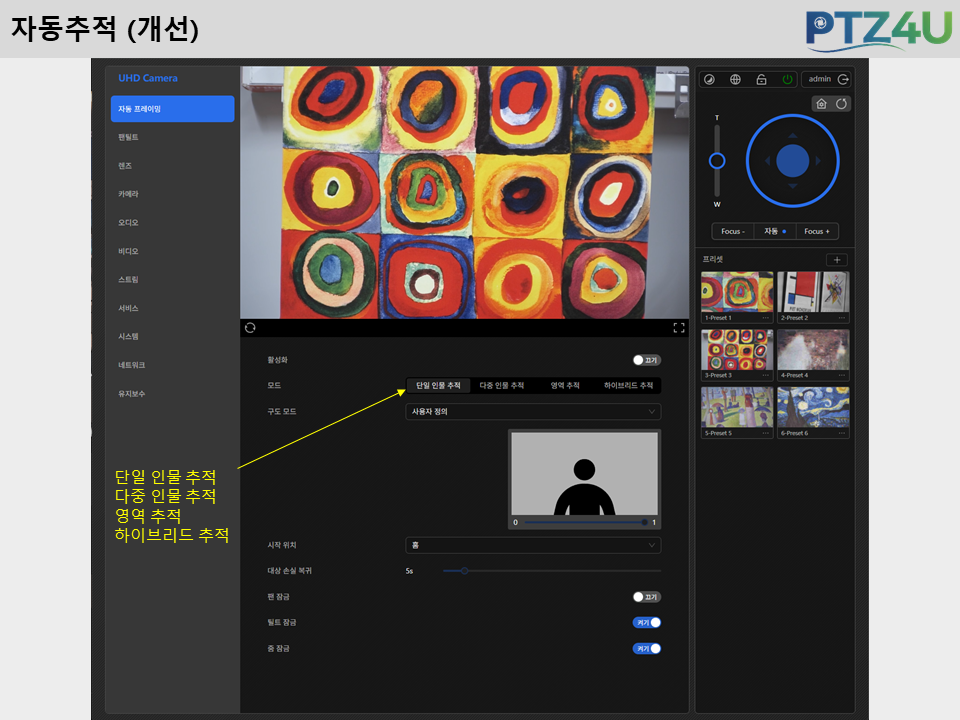This screenshot has width=960, height=720.
Task: Click the PTZ reset rotate icon
Action: click(841, 103)
